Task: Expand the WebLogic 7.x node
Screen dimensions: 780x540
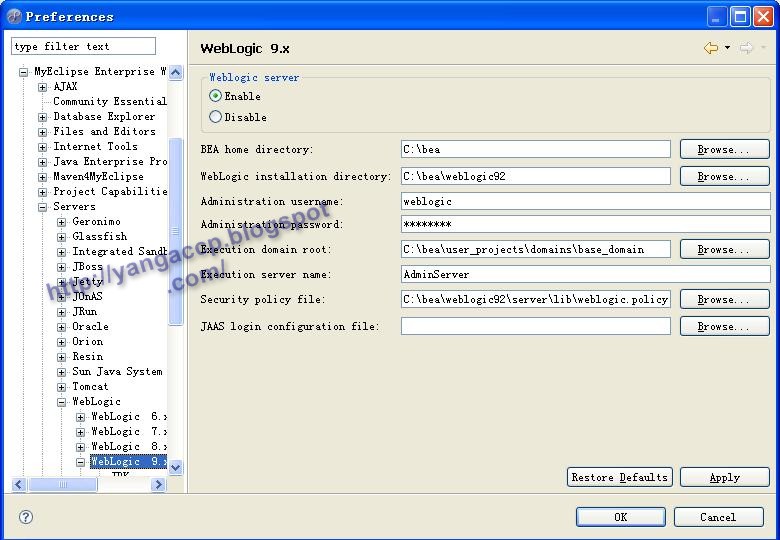Action: coord(80,432)
